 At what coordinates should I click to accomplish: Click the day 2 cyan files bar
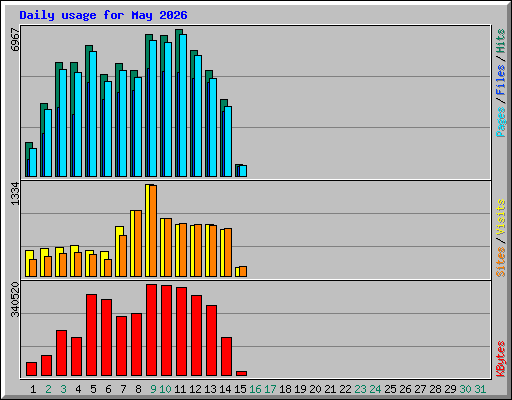point(48,143)
